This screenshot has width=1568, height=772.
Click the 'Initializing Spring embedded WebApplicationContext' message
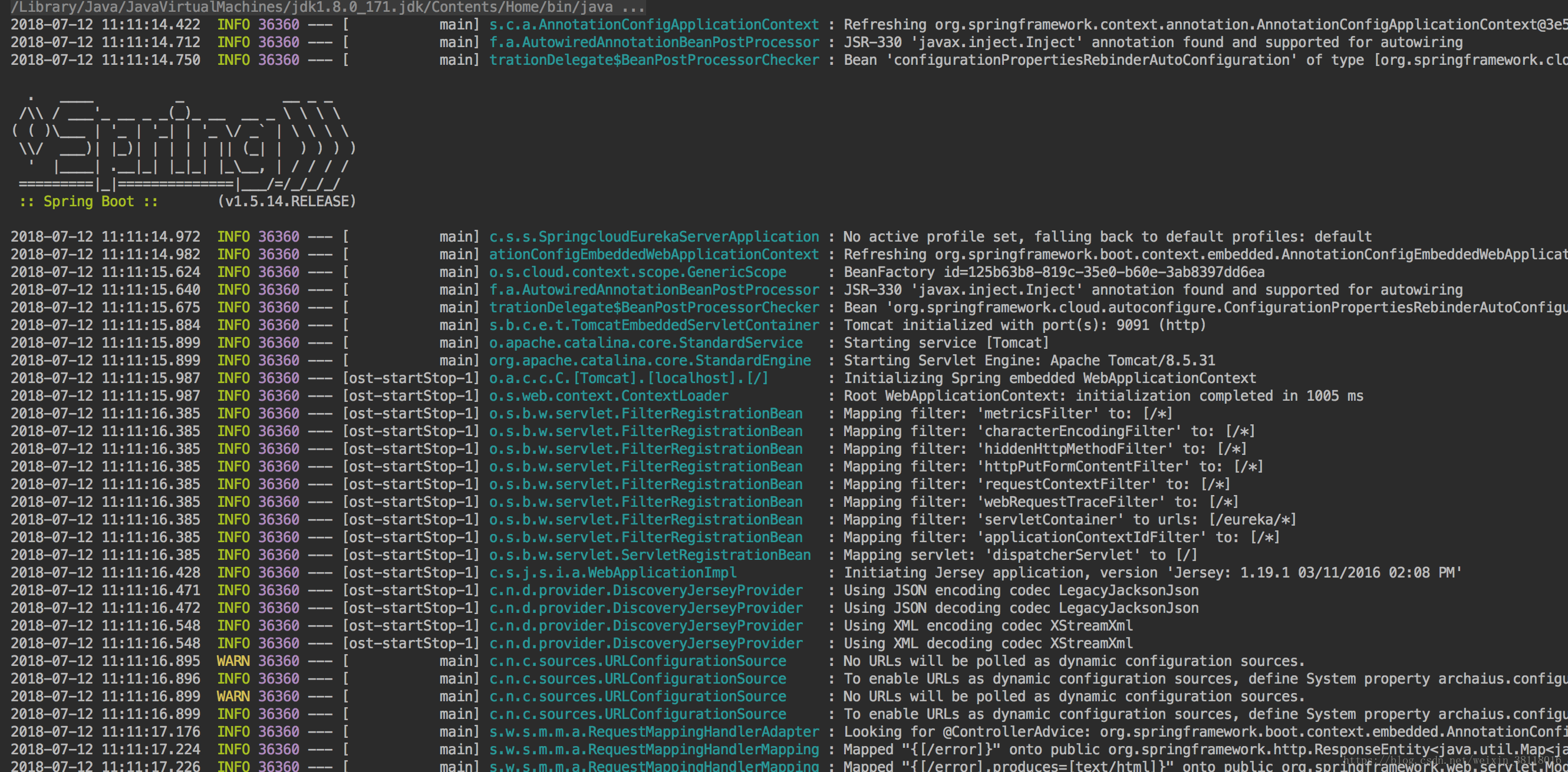[x=1050, y=378]
